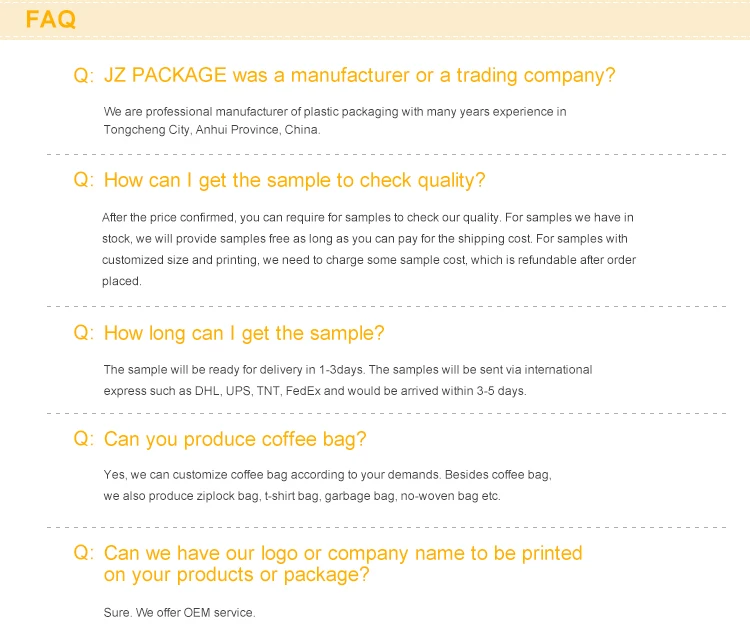This screenshot has height=633, width=750.
Task: Select the question 'How long can I get the sample?'
Action: pos(244,334)
